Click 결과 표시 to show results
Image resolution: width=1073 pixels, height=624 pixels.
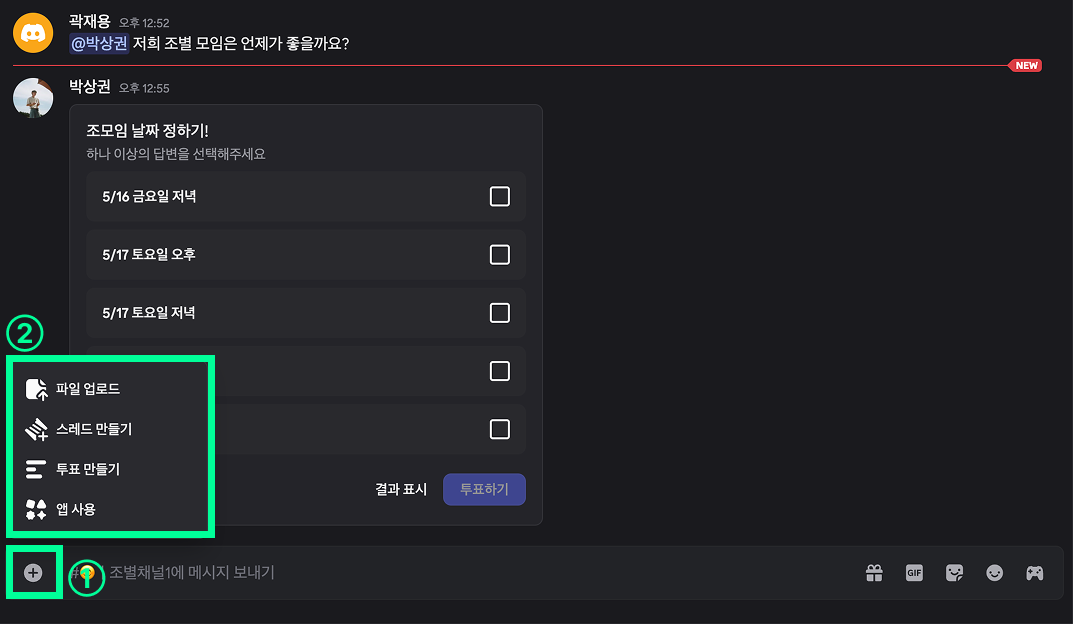(401, 489)
